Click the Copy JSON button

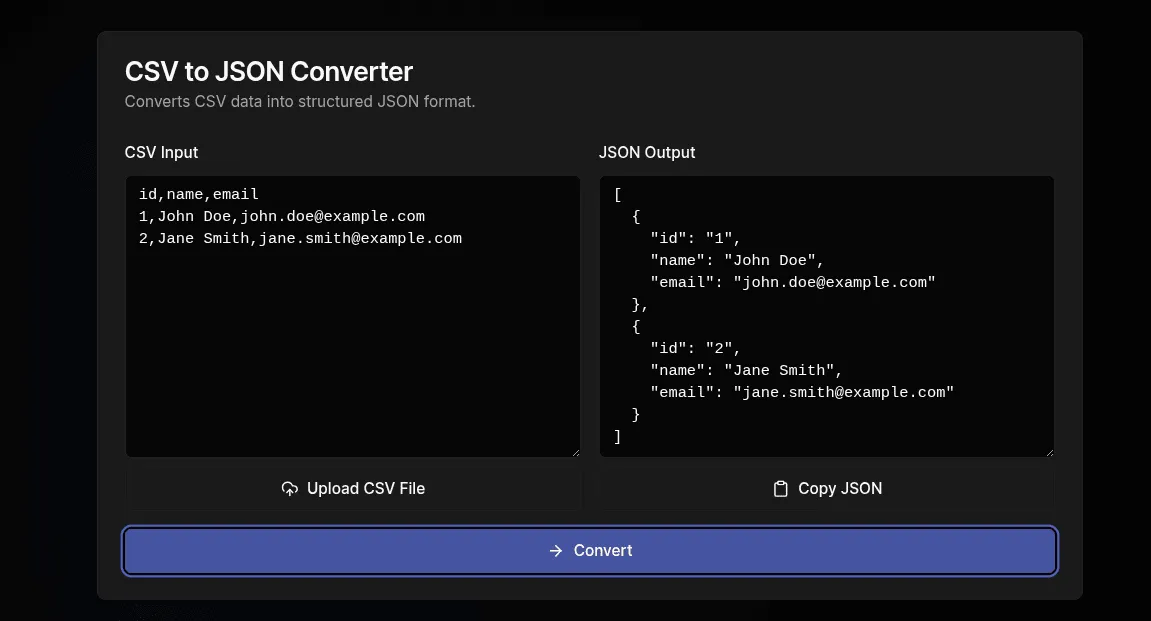tap(827, 488)
